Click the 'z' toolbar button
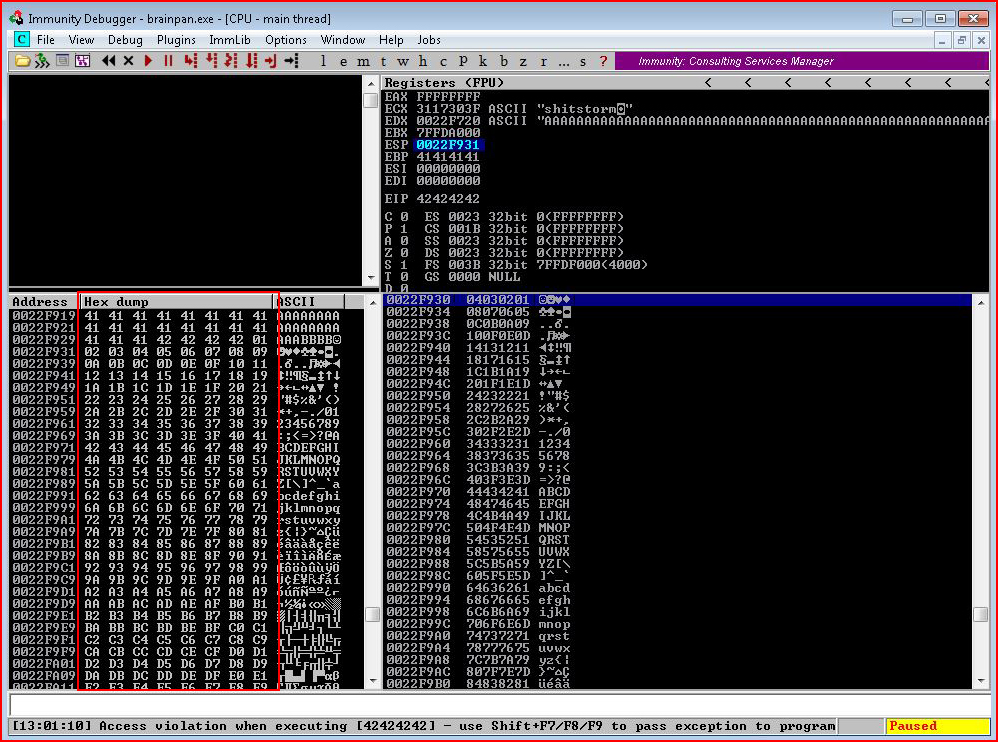Screen dimensions: 998x742 pos(523,61)
